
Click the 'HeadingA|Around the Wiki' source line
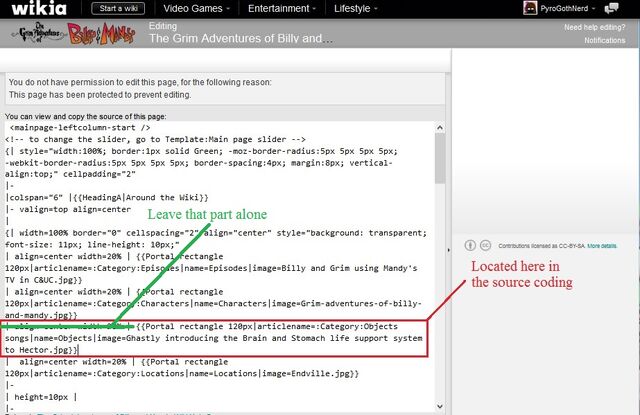pyautogui.click(x=107, y=198)
